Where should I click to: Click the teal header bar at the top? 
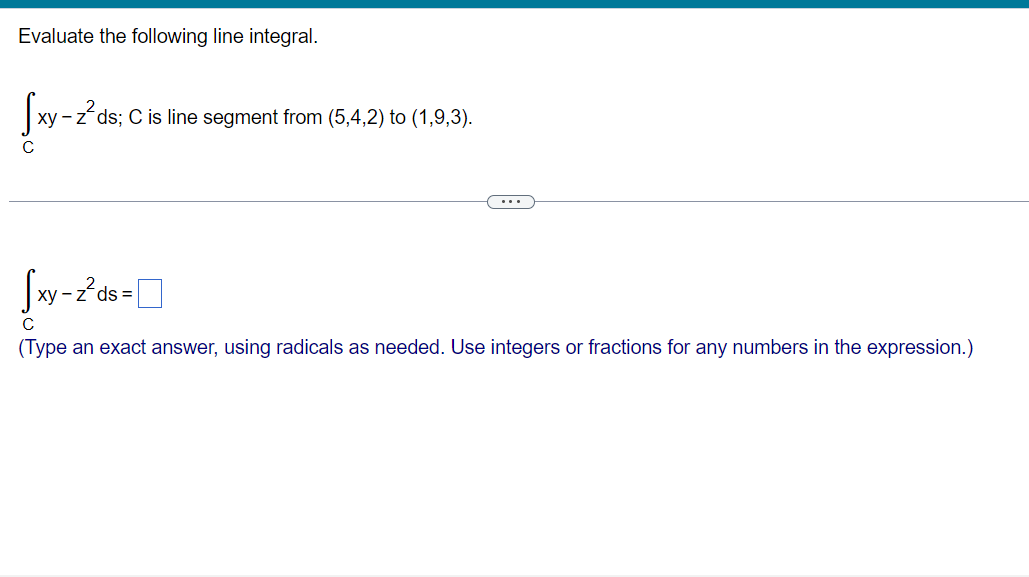click(x=514, y=4)
